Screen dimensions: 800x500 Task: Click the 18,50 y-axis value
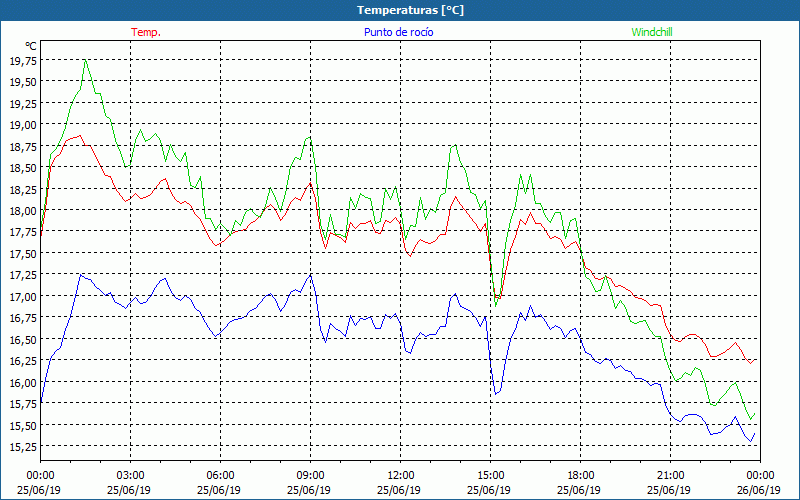point(23,167)
